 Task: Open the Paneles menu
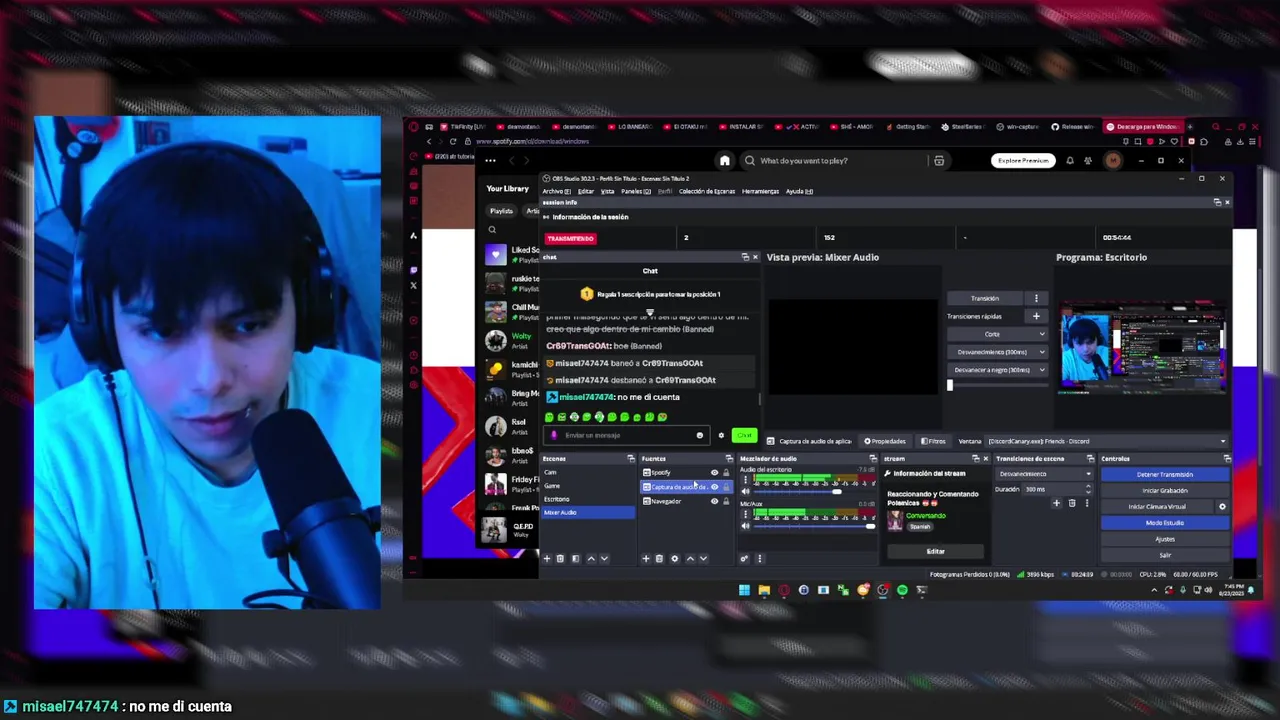tap(635, 191)
